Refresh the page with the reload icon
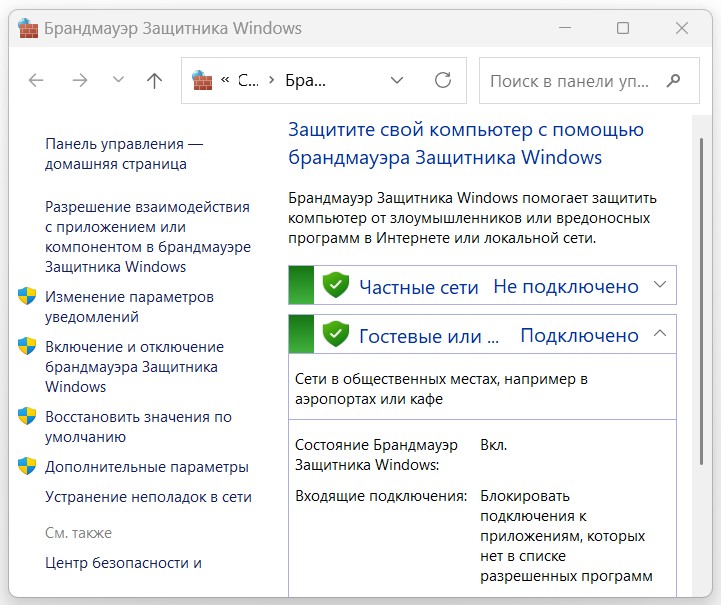Screen dimensions: 721x605 click(443, 80)
